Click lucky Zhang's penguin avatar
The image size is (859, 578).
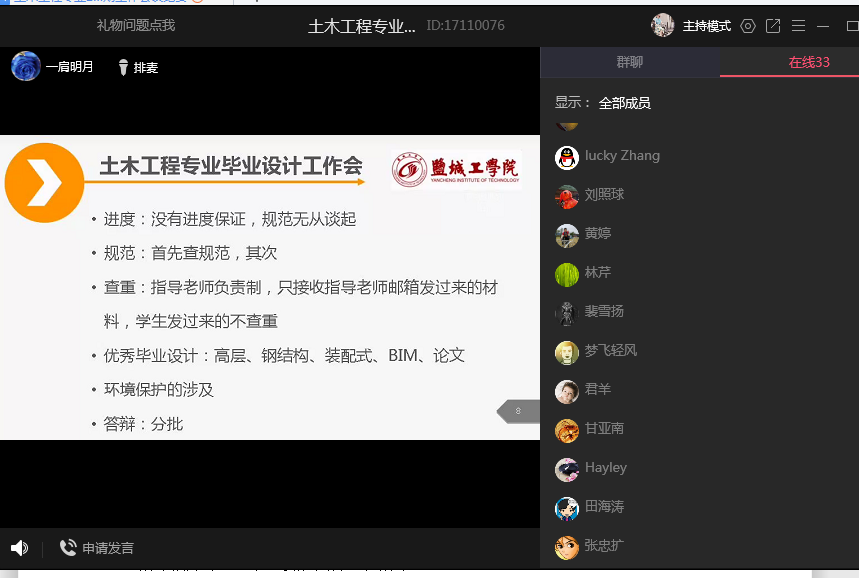[x=567, y=157]
